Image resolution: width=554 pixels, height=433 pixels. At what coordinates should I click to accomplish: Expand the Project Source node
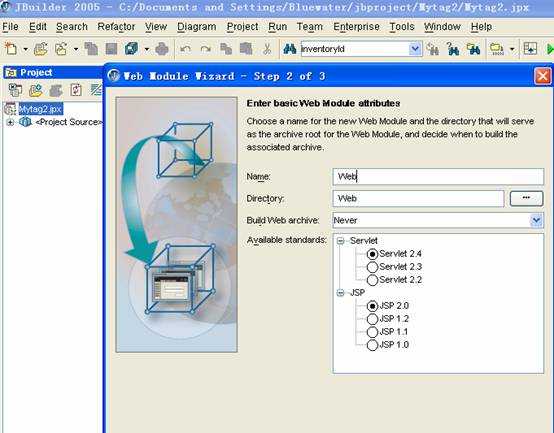[x=10, y=123]
